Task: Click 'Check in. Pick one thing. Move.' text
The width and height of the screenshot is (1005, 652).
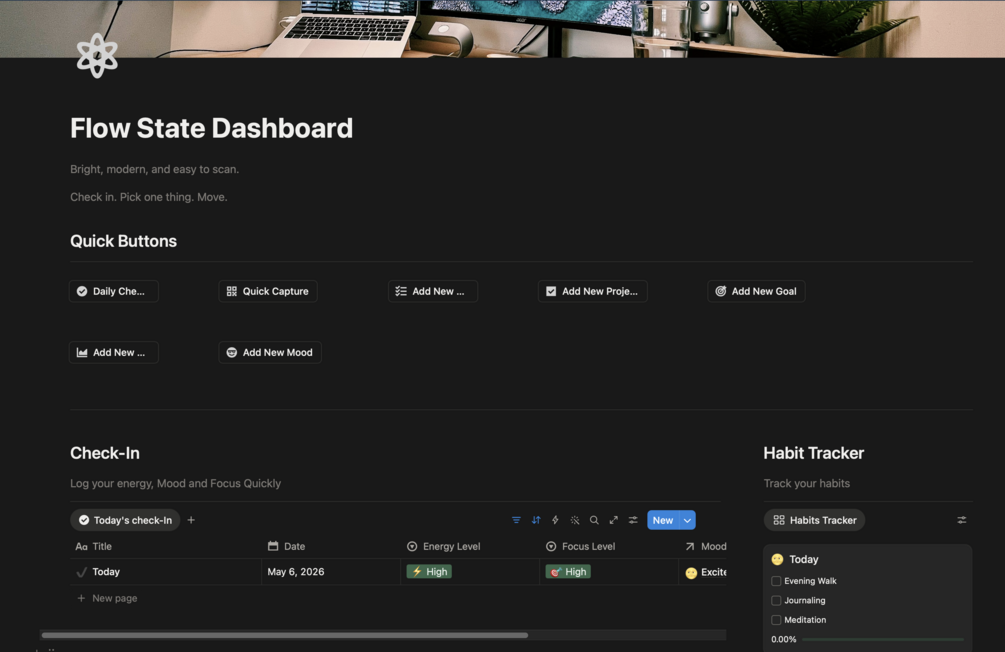Action: pos(149,197)
